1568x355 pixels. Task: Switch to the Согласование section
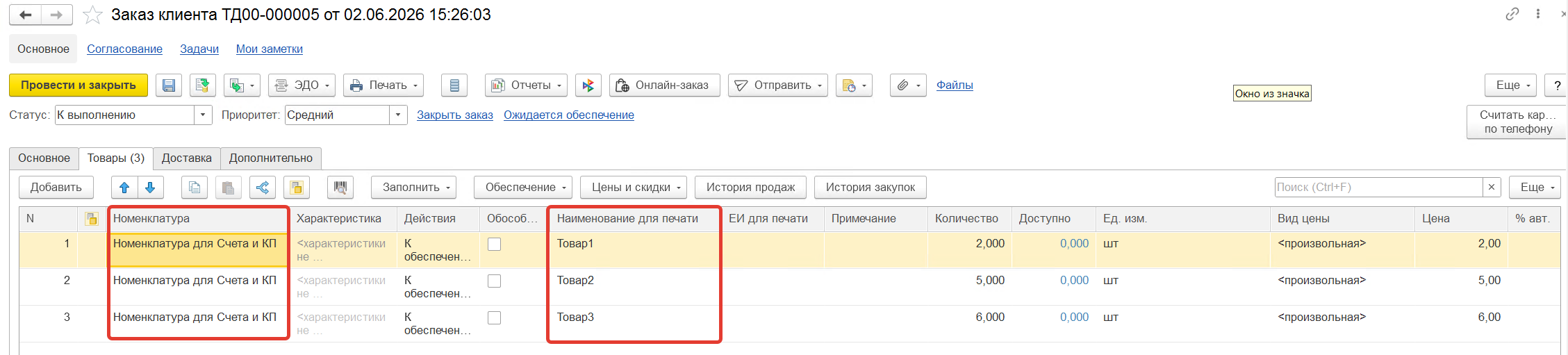click(124, 49)
